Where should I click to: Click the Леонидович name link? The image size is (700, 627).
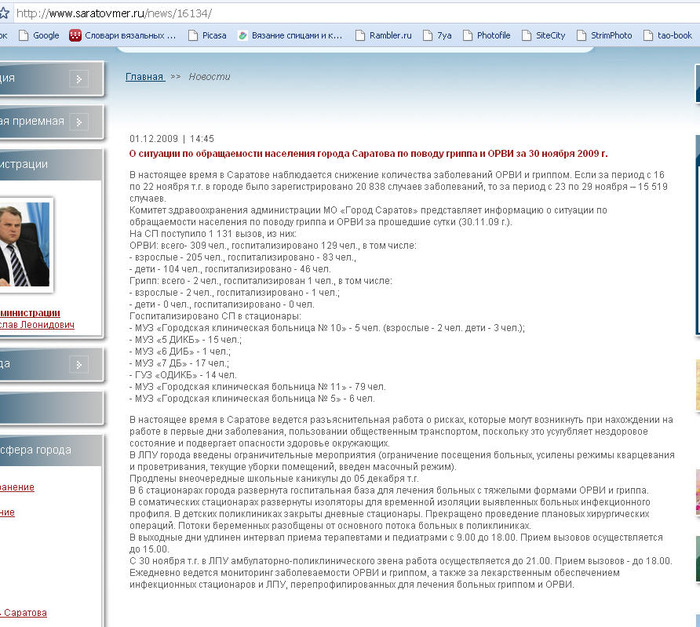(37, 325)
